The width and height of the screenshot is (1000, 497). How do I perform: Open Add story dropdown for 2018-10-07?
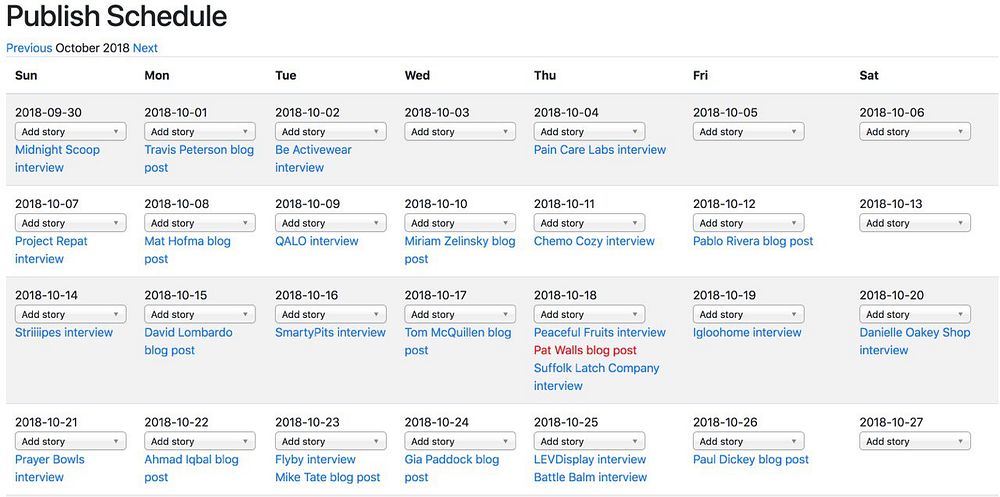[x=71, y=223]
